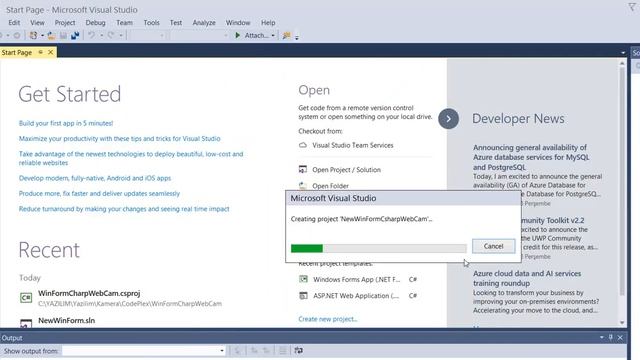Click the Find in Files toolbar icon
The width and height of the screenshot is (640, 360).
(287, 36)
